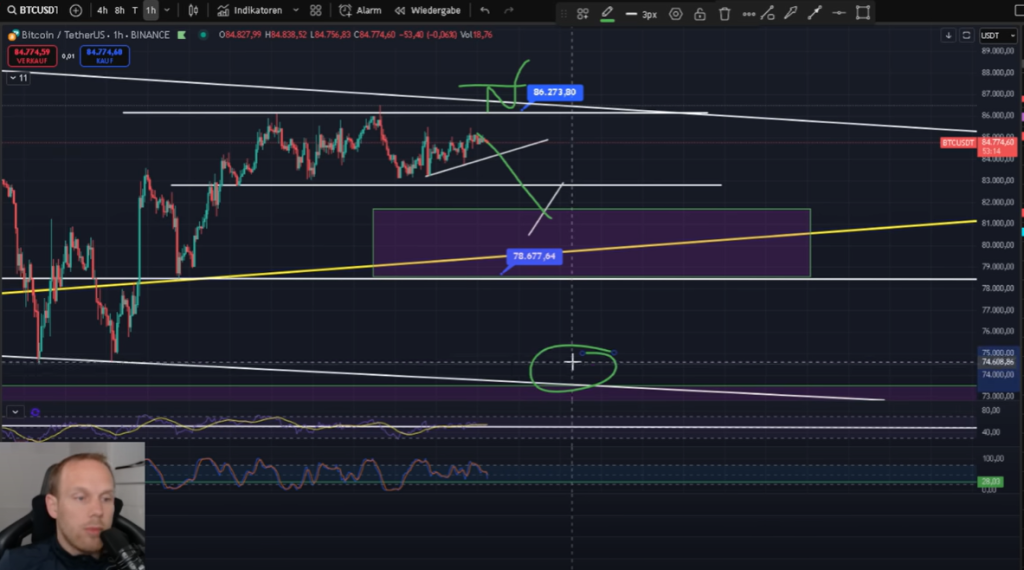The width and height of the screenshot is (1024, 570).
Task: Switch to the daily T timeframe
Action: click(x=135, y=10)
